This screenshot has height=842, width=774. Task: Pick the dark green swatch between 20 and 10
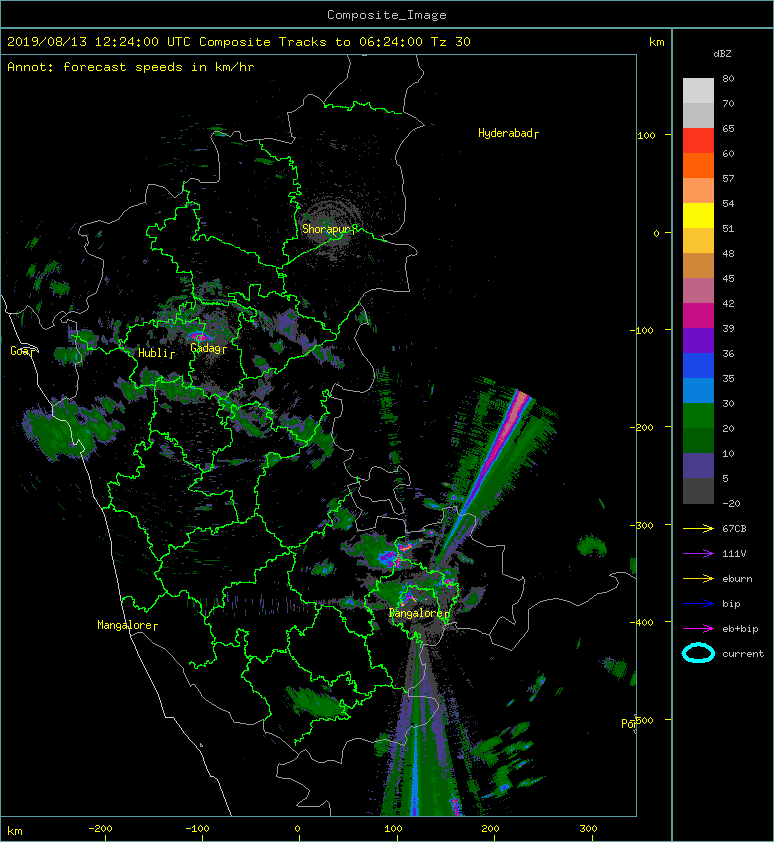click(698, 440)
